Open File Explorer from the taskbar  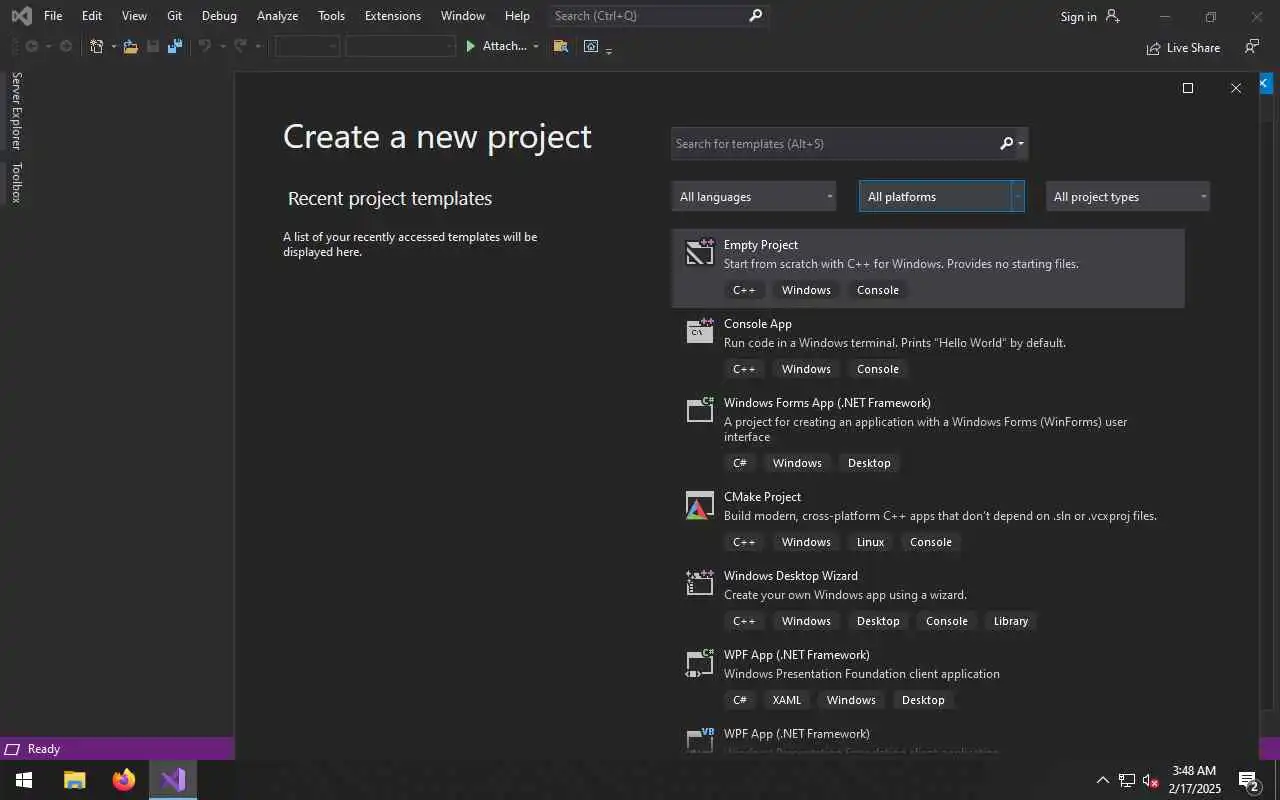(75, 780)
